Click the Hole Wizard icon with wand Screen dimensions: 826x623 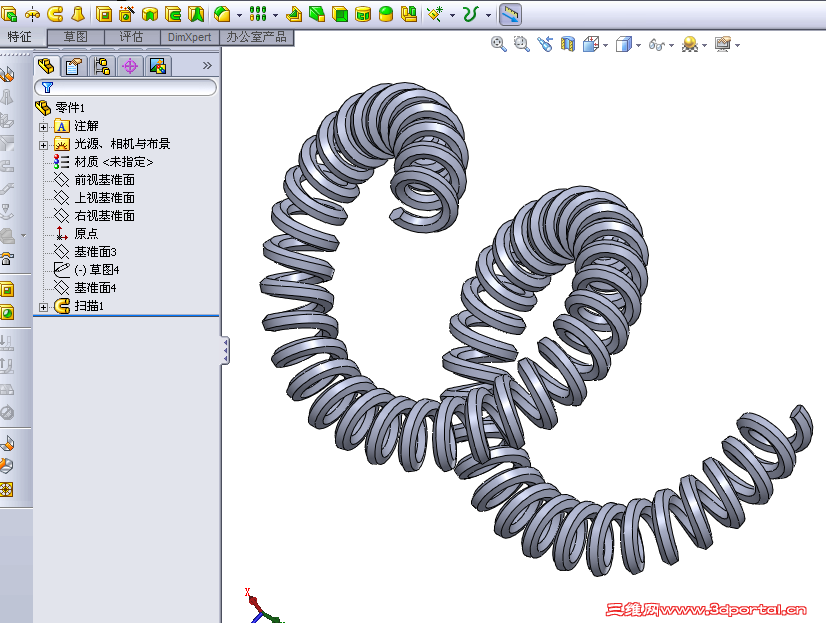[126, 14]
